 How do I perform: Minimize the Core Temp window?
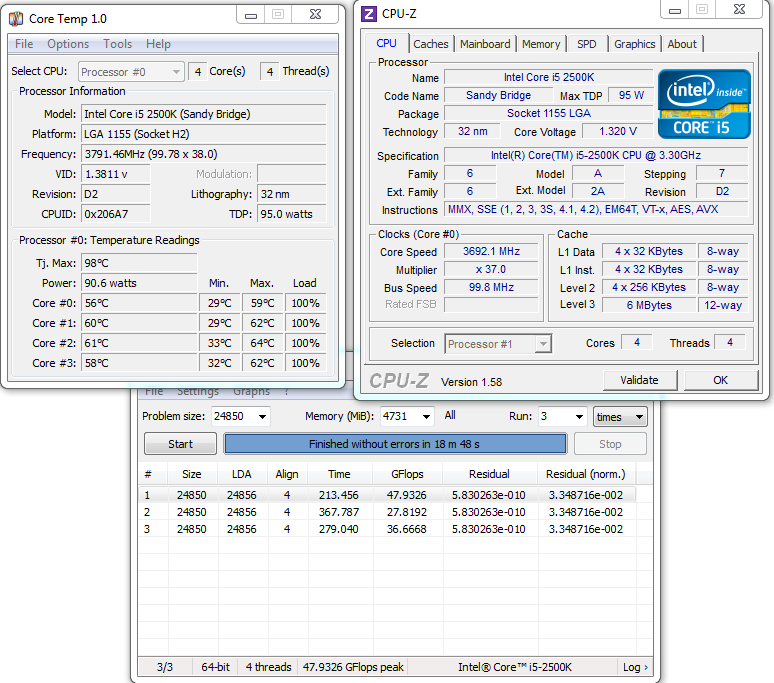(x=251, y=15)
